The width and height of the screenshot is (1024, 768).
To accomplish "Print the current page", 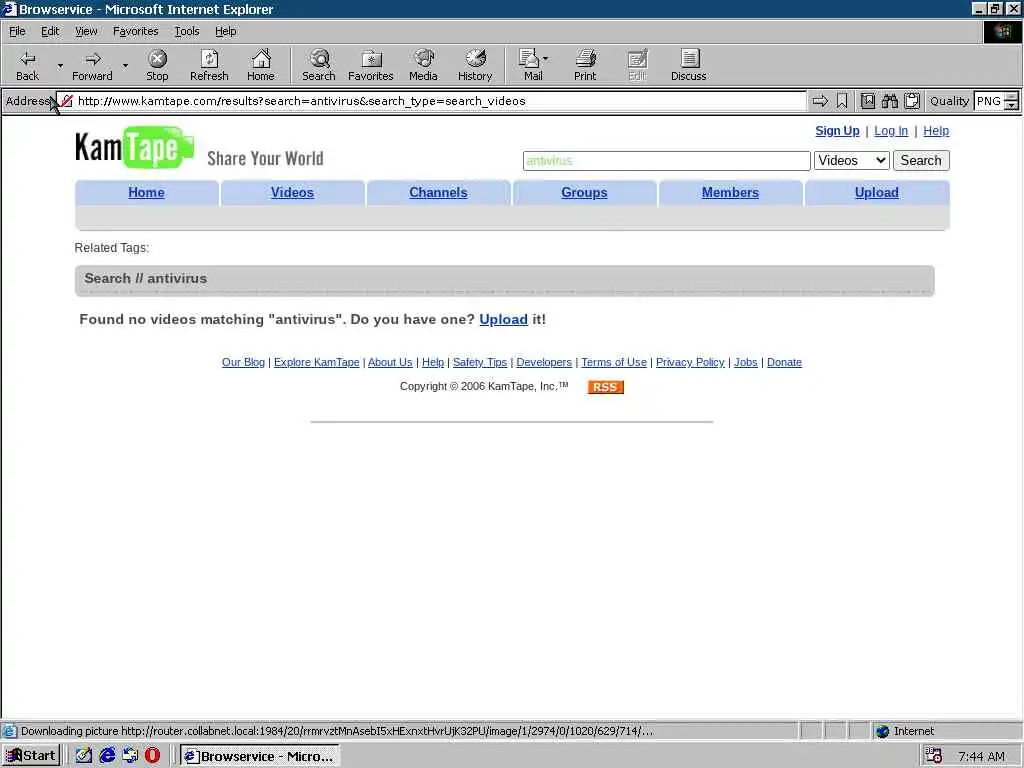I will click(x=585, y=65).
